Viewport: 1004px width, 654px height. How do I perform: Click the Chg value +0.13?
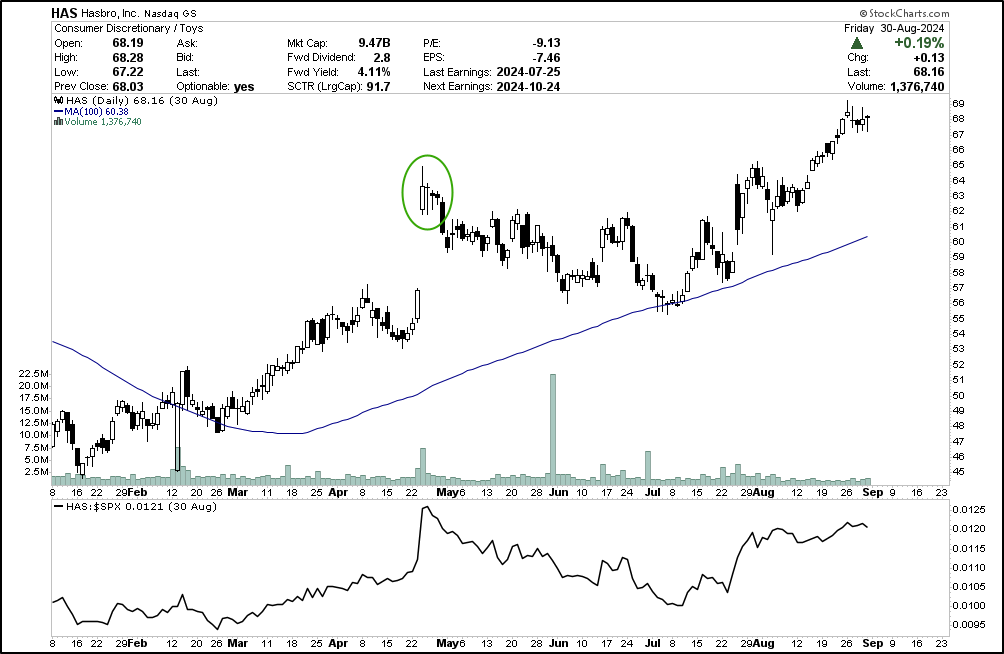pyautogui.click(x=929, y=58)
